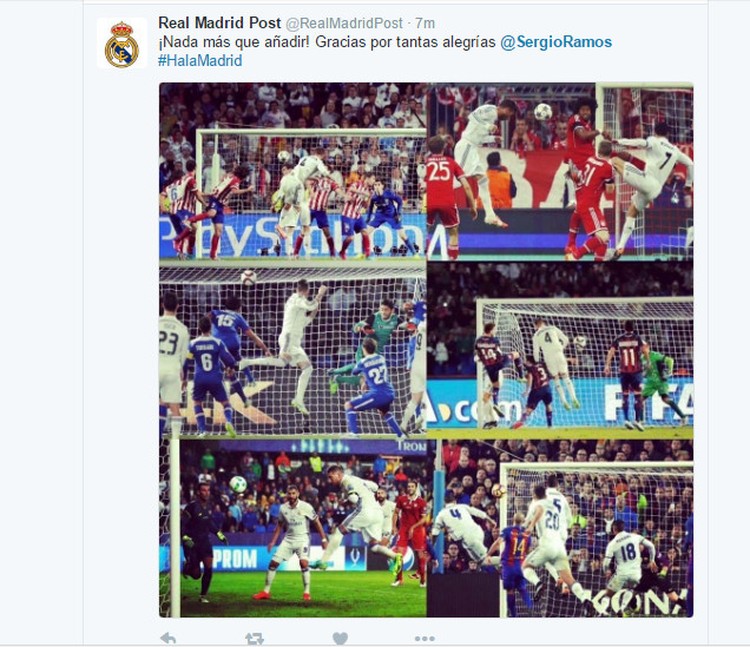
Task: Open the photo with the FIFA advertising board
Action: click(x=560, y=351)
